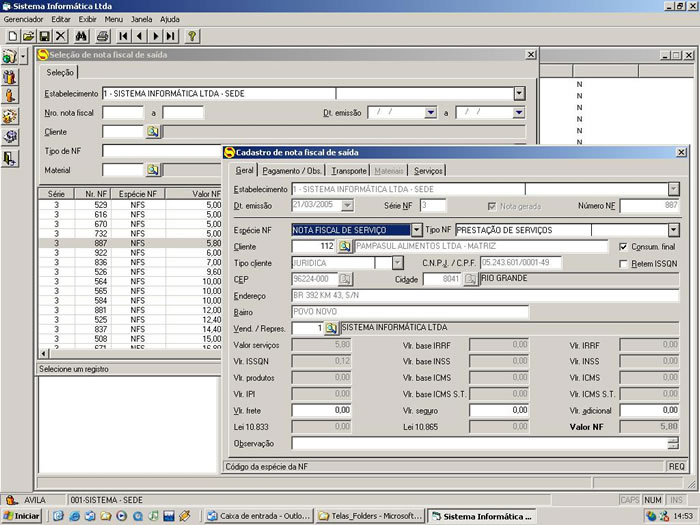Expand Estabelecimento dropdown in Seleção window

coord(519,93)
